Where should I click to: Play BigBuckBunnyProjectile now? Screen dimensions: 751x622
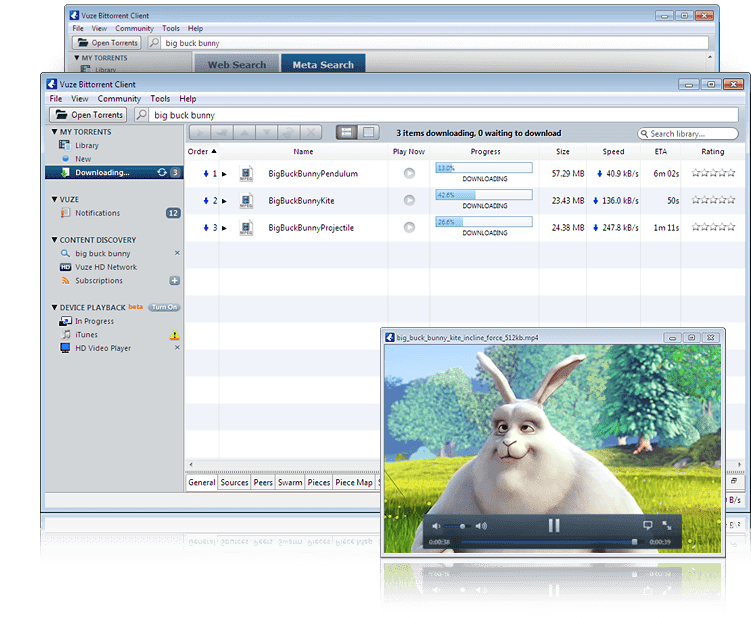point(409,227)
